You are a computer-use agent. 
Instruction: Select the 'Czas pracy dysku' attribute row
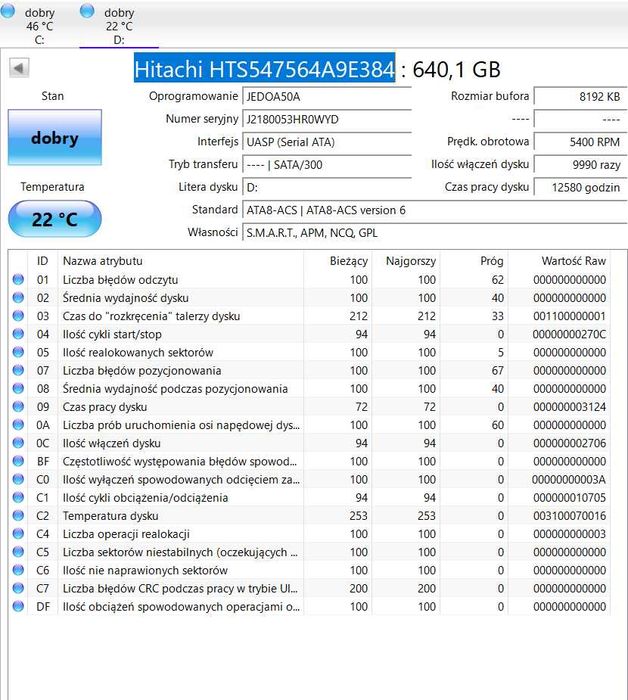[309, 407]
